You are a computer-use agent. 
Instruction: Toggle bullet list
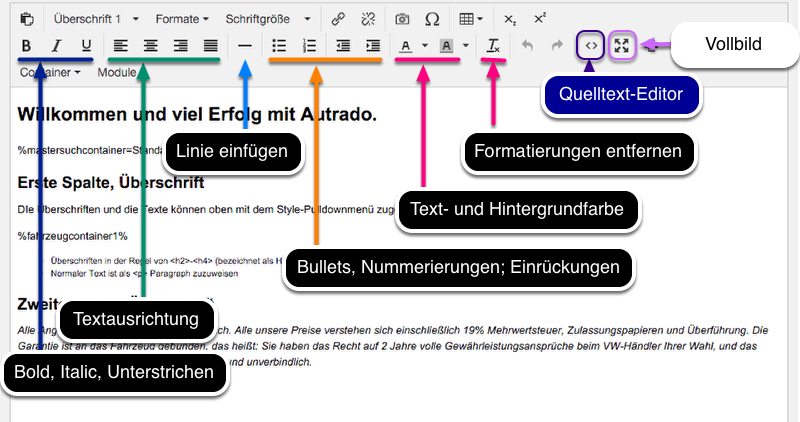click(x=279, y=46)
